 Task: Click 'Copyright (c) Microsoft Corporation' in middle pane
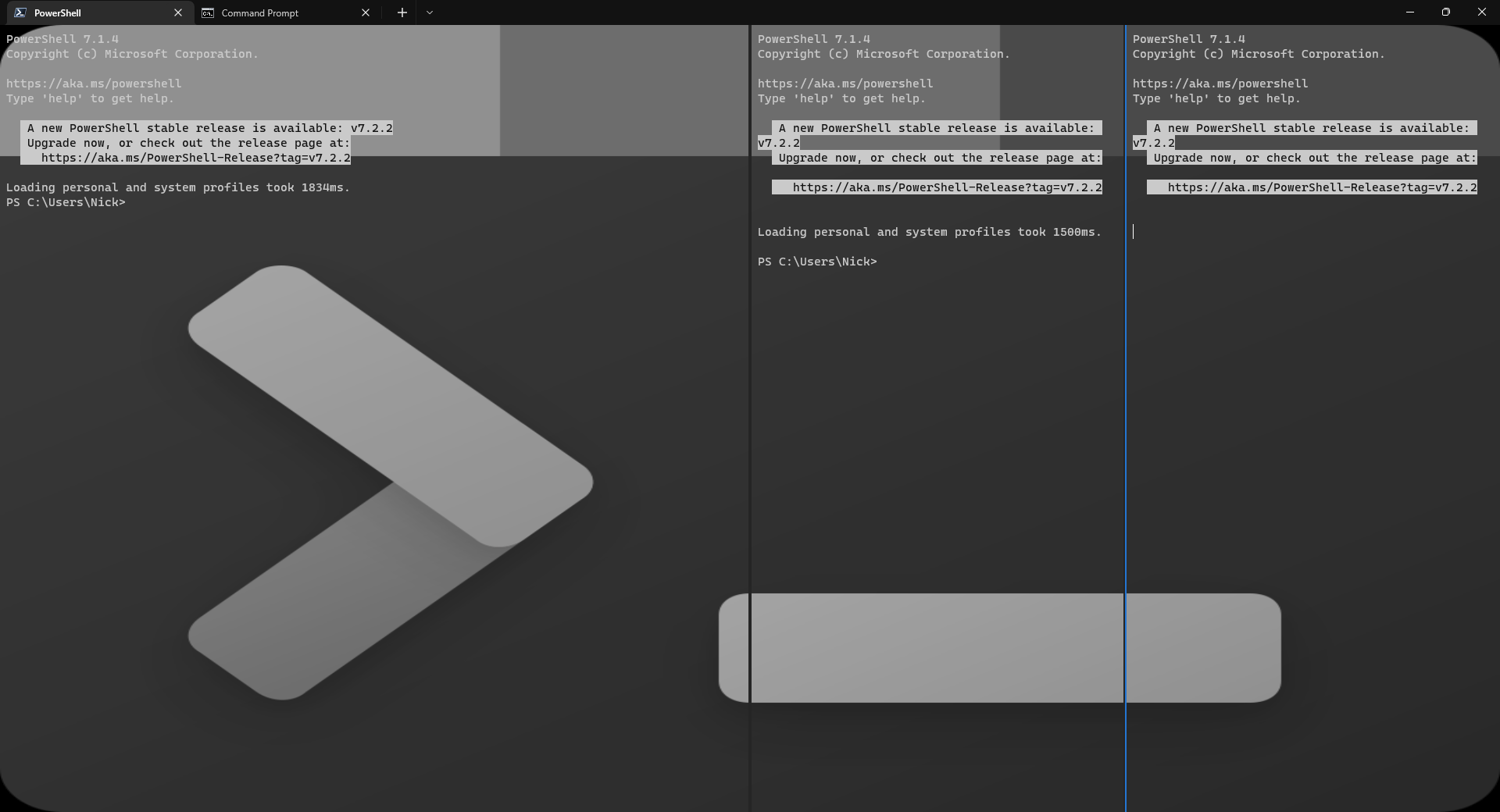click(884, 54)
